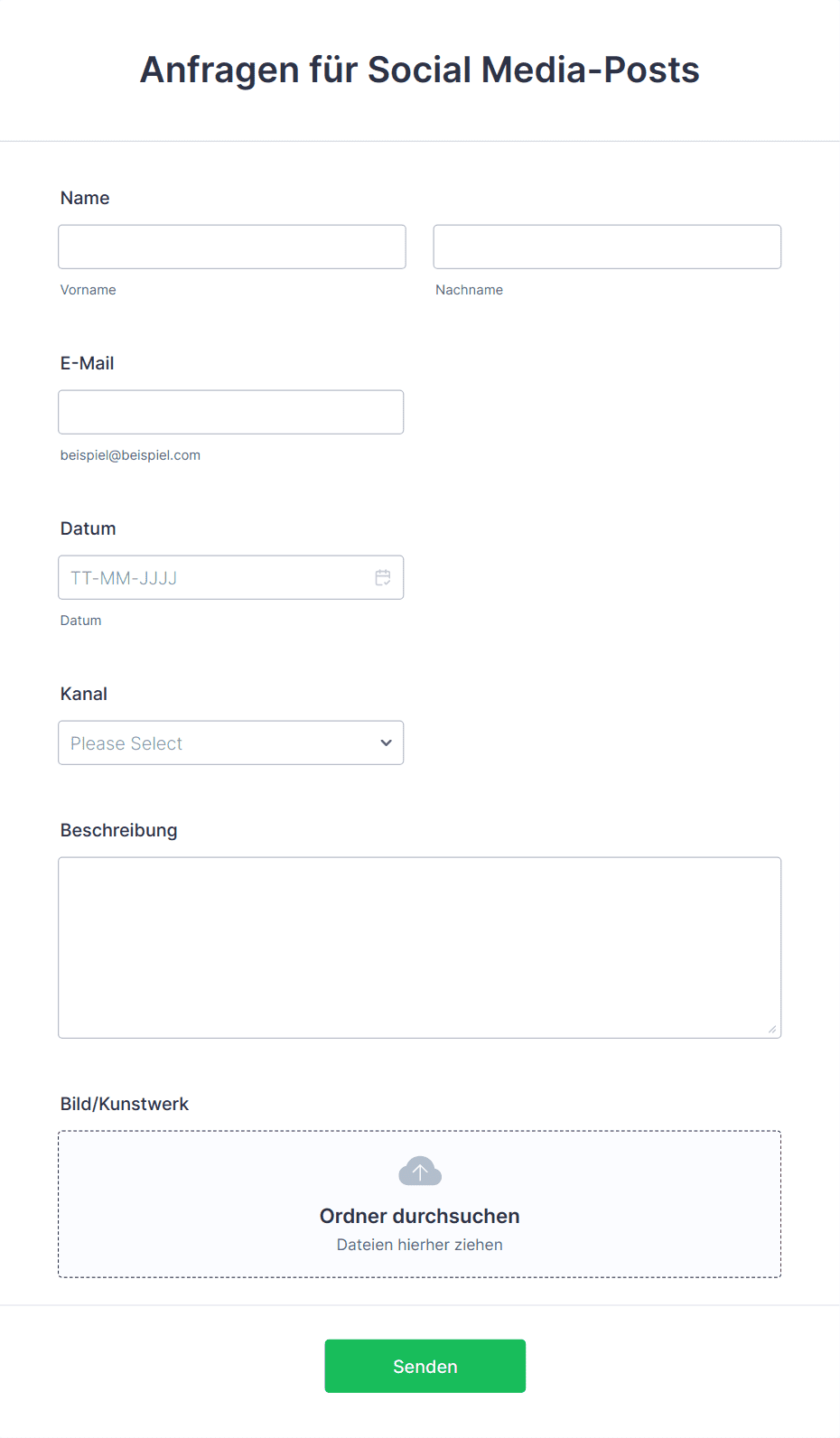Screen dimensions: 840x1438
Task: Click Ordner durchsuchen to browse files
Action: pos(420,1216)
